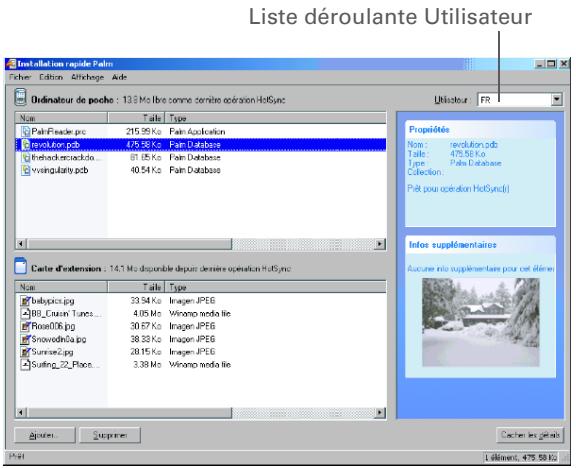Click the babypics.jpg image icon

point(25,301)
